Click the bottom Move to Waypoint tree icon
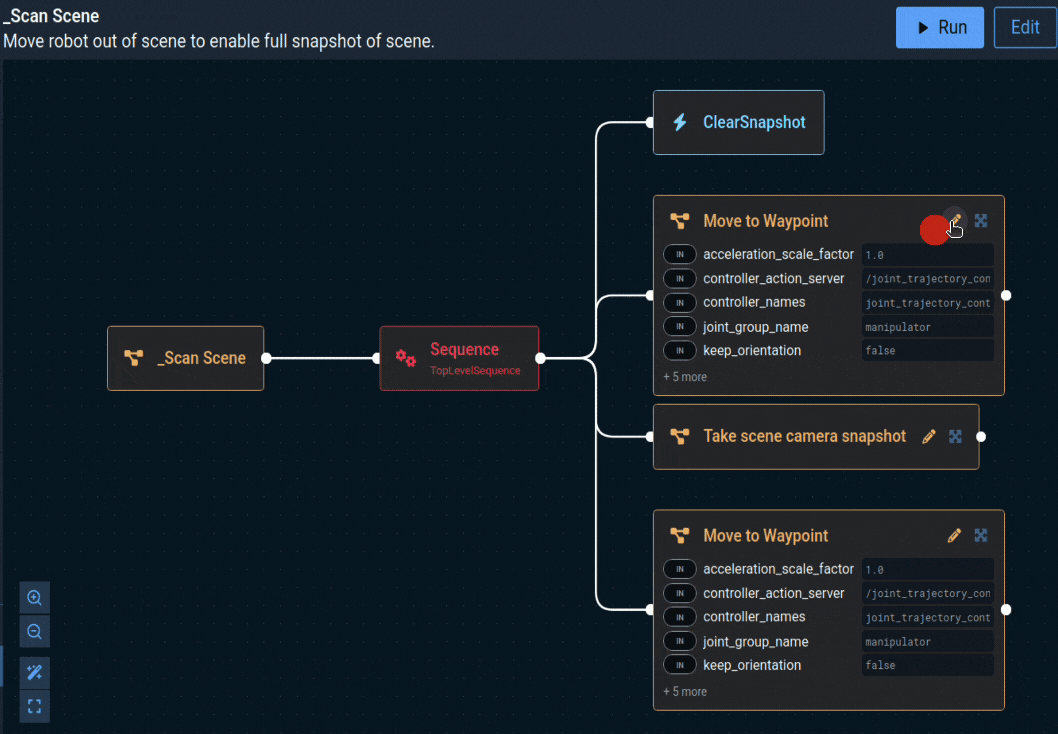1058x734 pixels. click(x=679, y=536)
